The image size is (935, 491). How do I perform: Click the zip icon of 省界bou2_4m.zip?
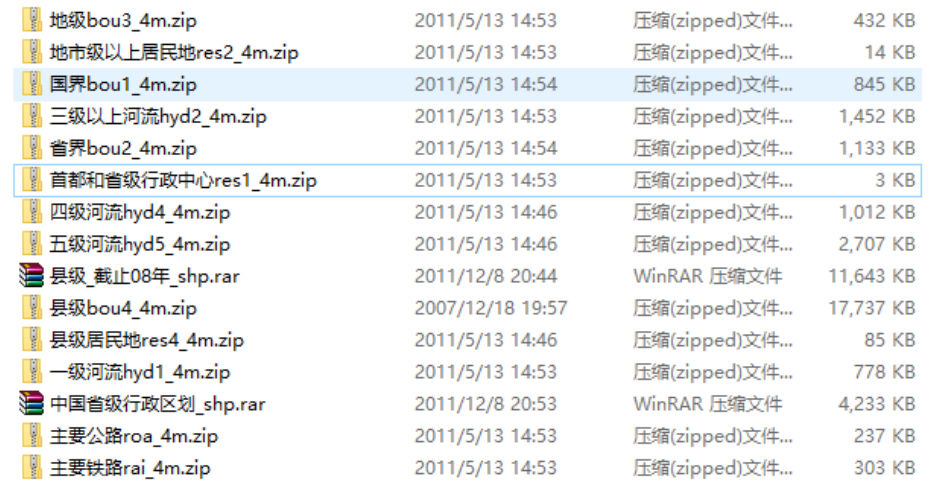[x=32, y=148]
